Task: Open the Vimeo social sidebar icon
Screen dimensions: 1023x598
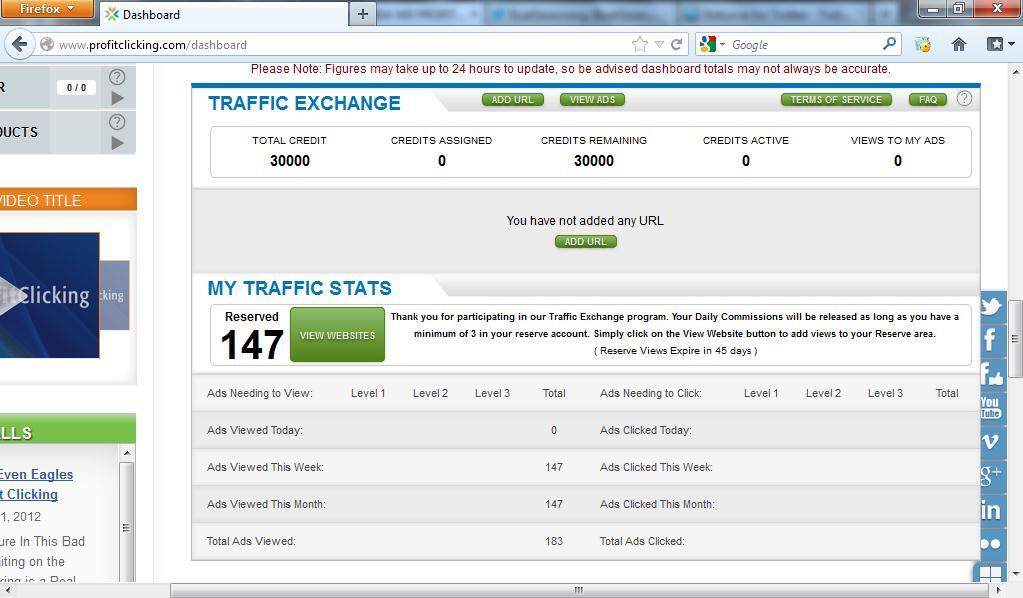Action: tap(990, 441)
